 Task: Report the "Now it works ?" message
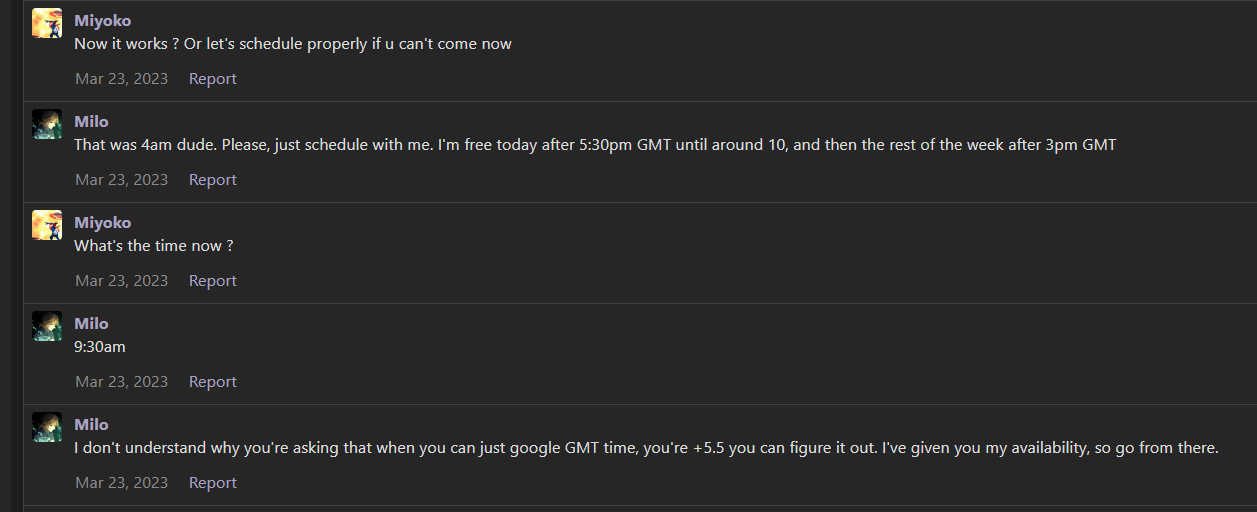coord(213,79)
